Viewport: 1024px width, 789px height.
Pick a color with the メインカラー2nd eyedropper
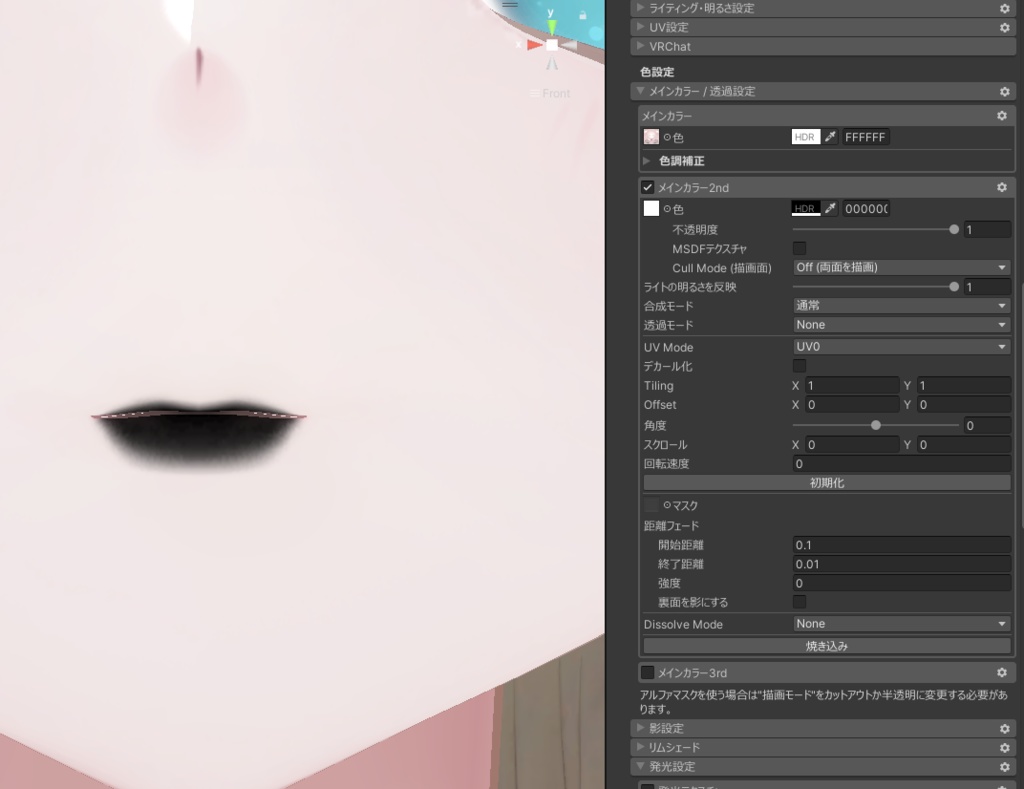tap(830, 207)
